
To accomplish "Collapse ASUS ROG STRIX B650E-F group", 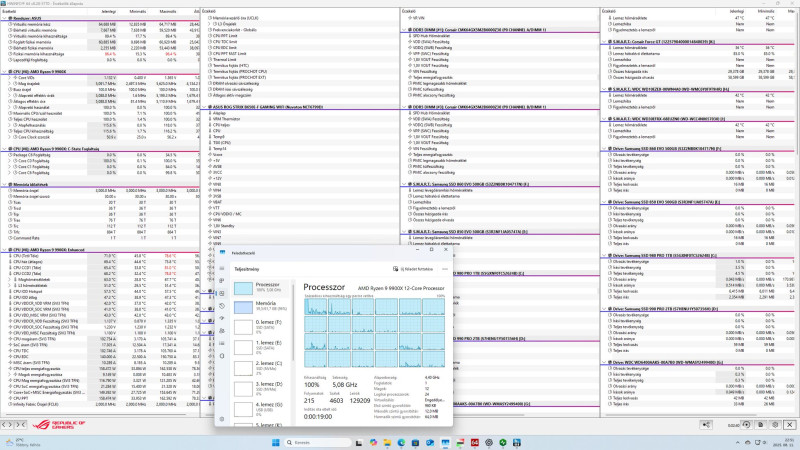I will 204,107.
